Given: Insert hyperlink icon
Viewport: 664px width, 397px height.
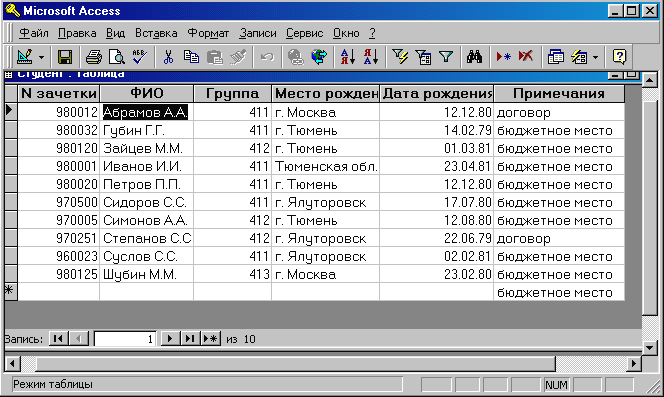Looking at the screenshot, I should coord(296,57).
